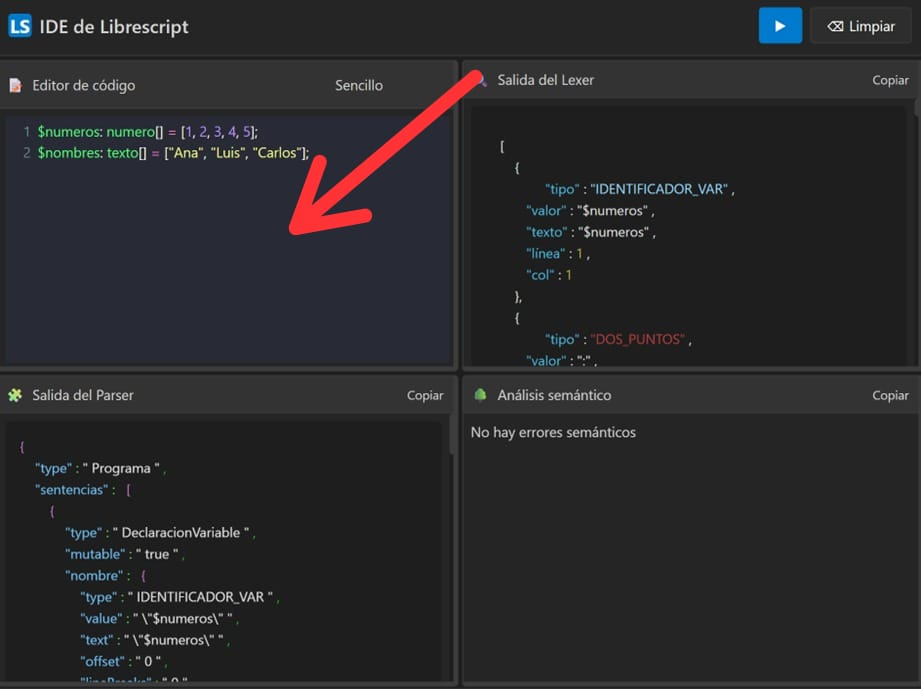The height and width of the screenshot is (689, 921).
Task: Click the Salida del Parser puzzle icon
Action: 15,395
